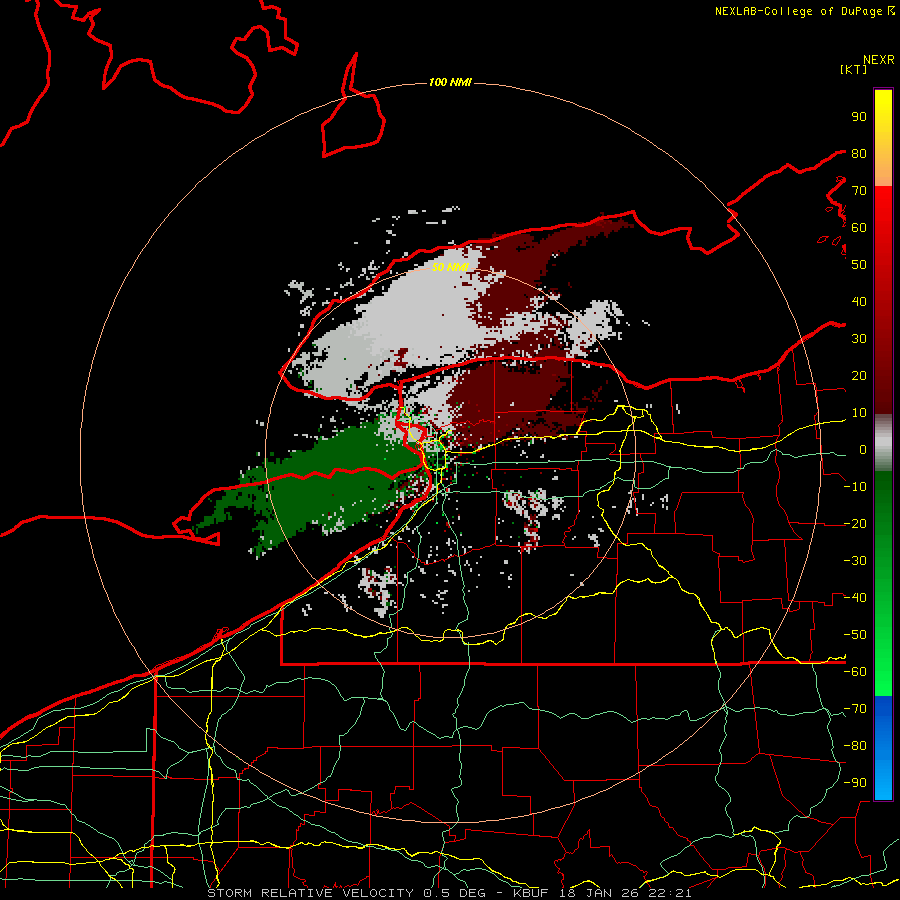Click the NEXLAB-College of DuPage credit text
Viewport: 900px width, 900px height.
point(798,11)
